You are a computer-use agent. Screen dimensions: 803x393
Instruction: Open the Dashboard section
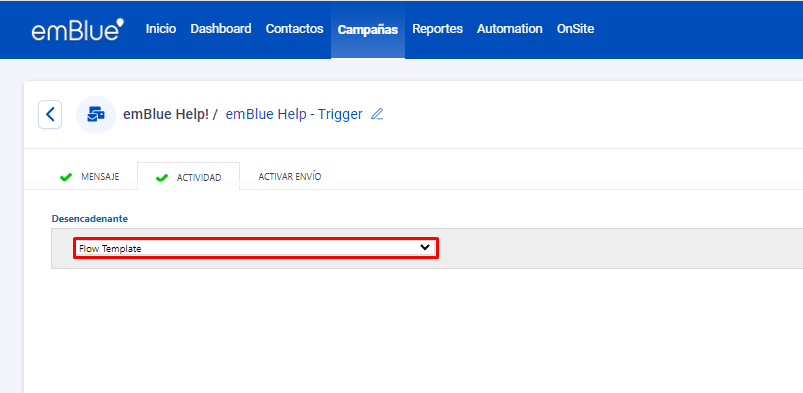tap(221, 29)
